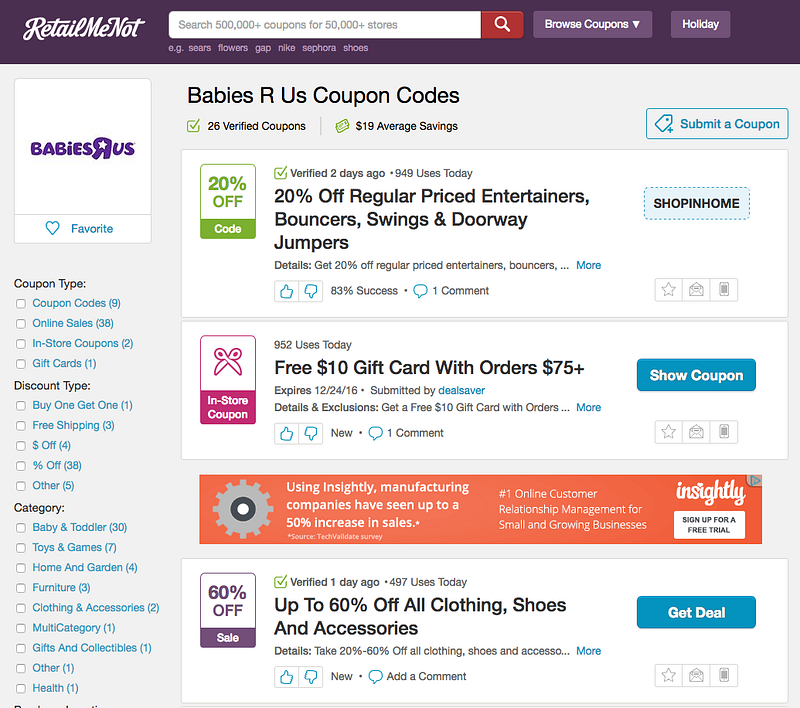Open the Free $10 Gift Card With Orders title

(429, 367)
